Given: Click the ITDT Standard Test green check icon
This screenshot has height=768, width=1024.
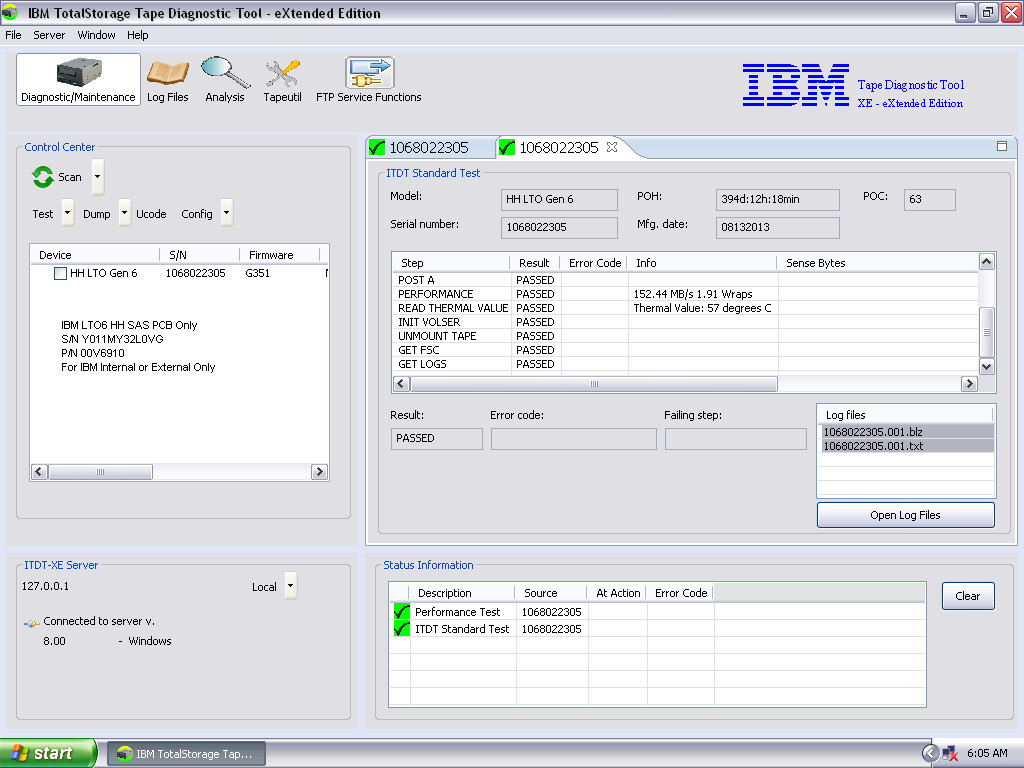Looking at the screenshot, I should 402,629.
